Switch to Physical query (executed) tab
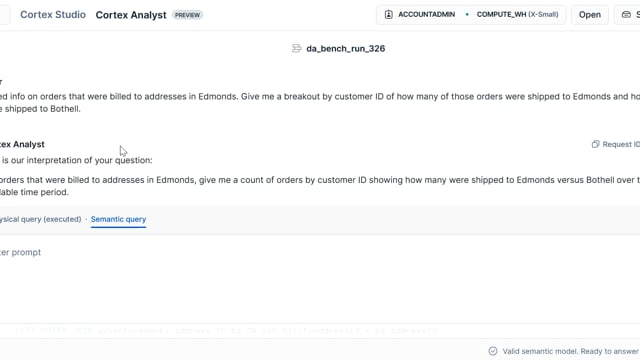This screenshot has width=640, height=360. click(40, 219)
